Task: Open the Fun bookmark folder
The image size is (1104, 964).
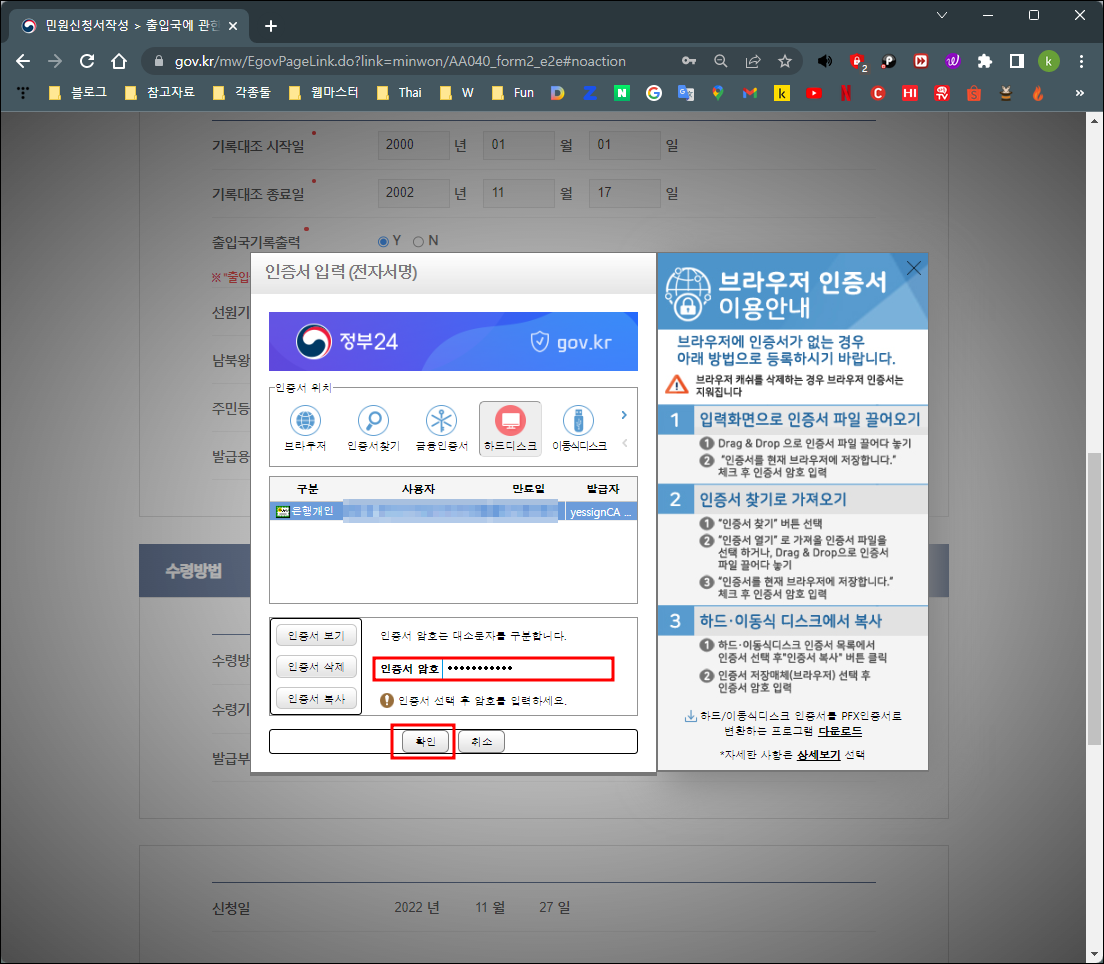Action: click(513, 93)
